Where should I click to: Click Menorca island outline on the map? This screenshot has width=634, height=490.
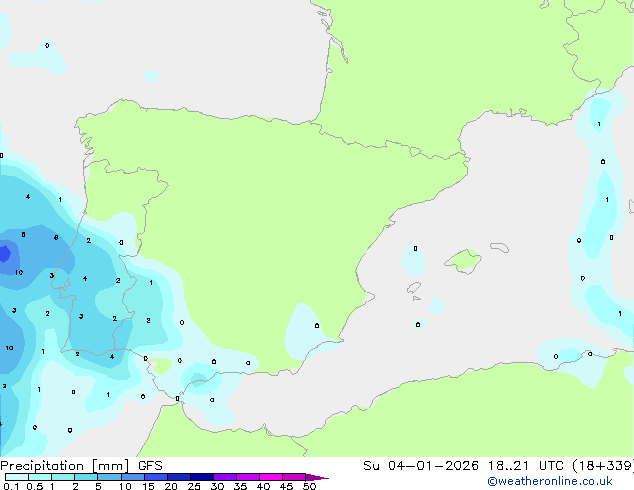coord(499,247)
